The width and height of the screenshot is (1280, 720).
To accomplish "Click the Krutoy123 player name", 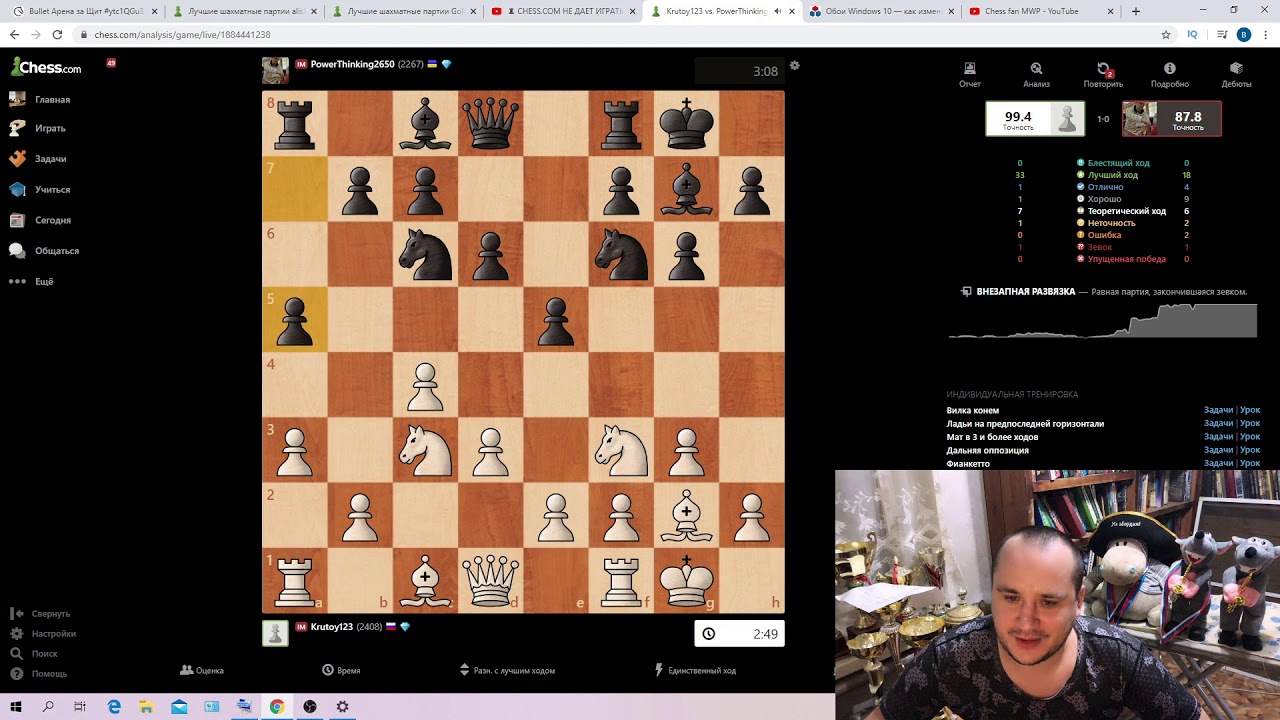I will tap(332, 627).
